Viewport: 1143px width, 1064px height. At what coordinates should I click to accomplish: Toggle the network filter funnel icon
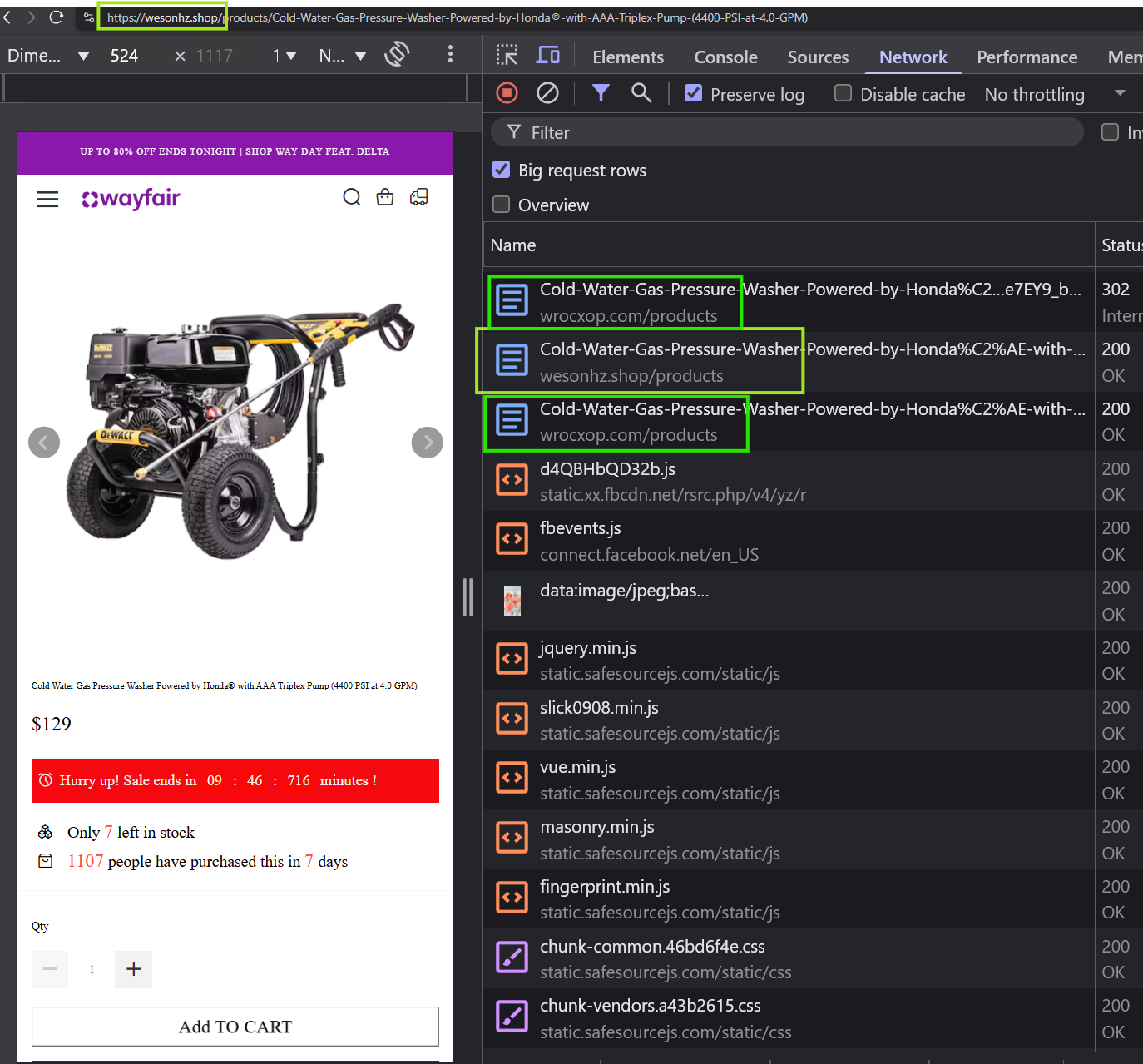[601, 93]
